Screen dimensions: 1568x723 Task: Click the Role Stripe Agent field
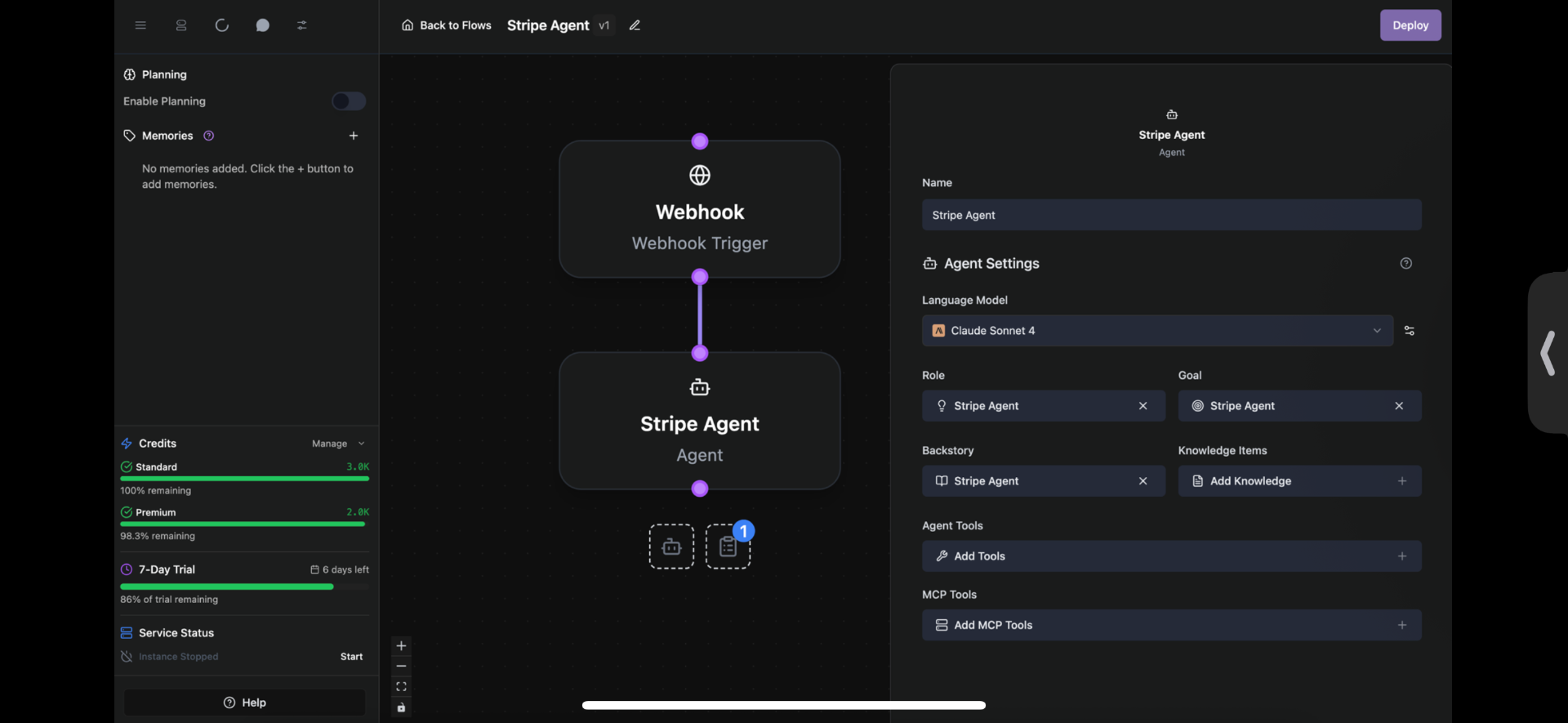(1043, 406)
